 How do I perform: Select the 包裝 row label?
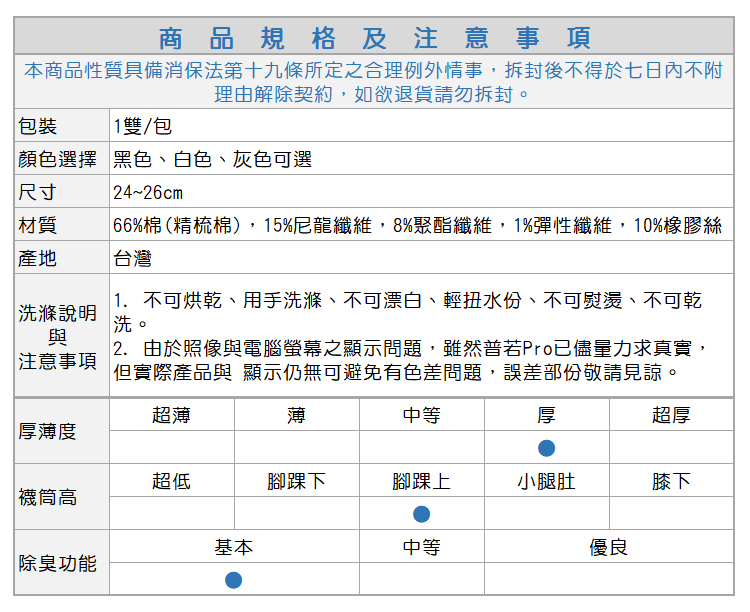click(38, 126)
